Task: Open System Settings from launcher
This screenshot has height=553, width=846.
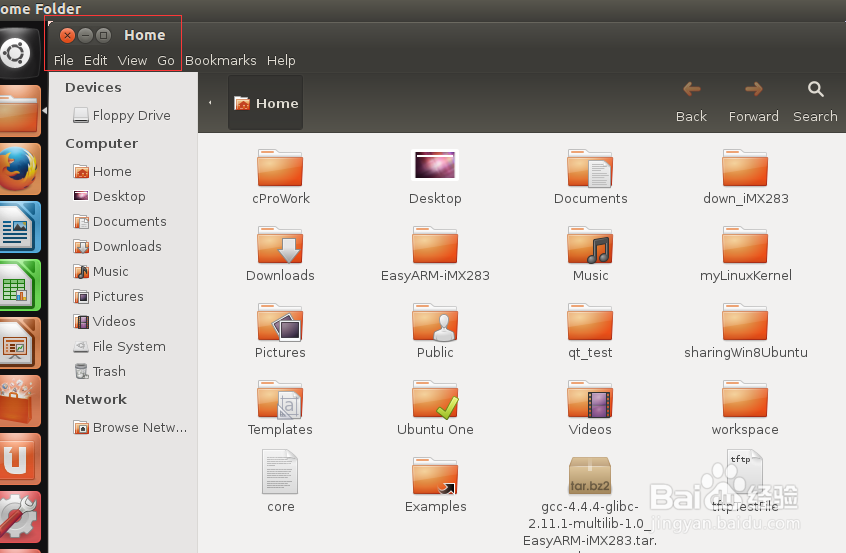Action: click(19, 517)
